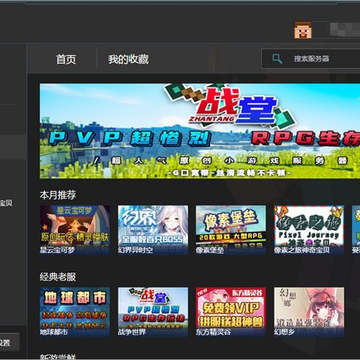Focus the 搜索服务器 search field

(311, 59)
